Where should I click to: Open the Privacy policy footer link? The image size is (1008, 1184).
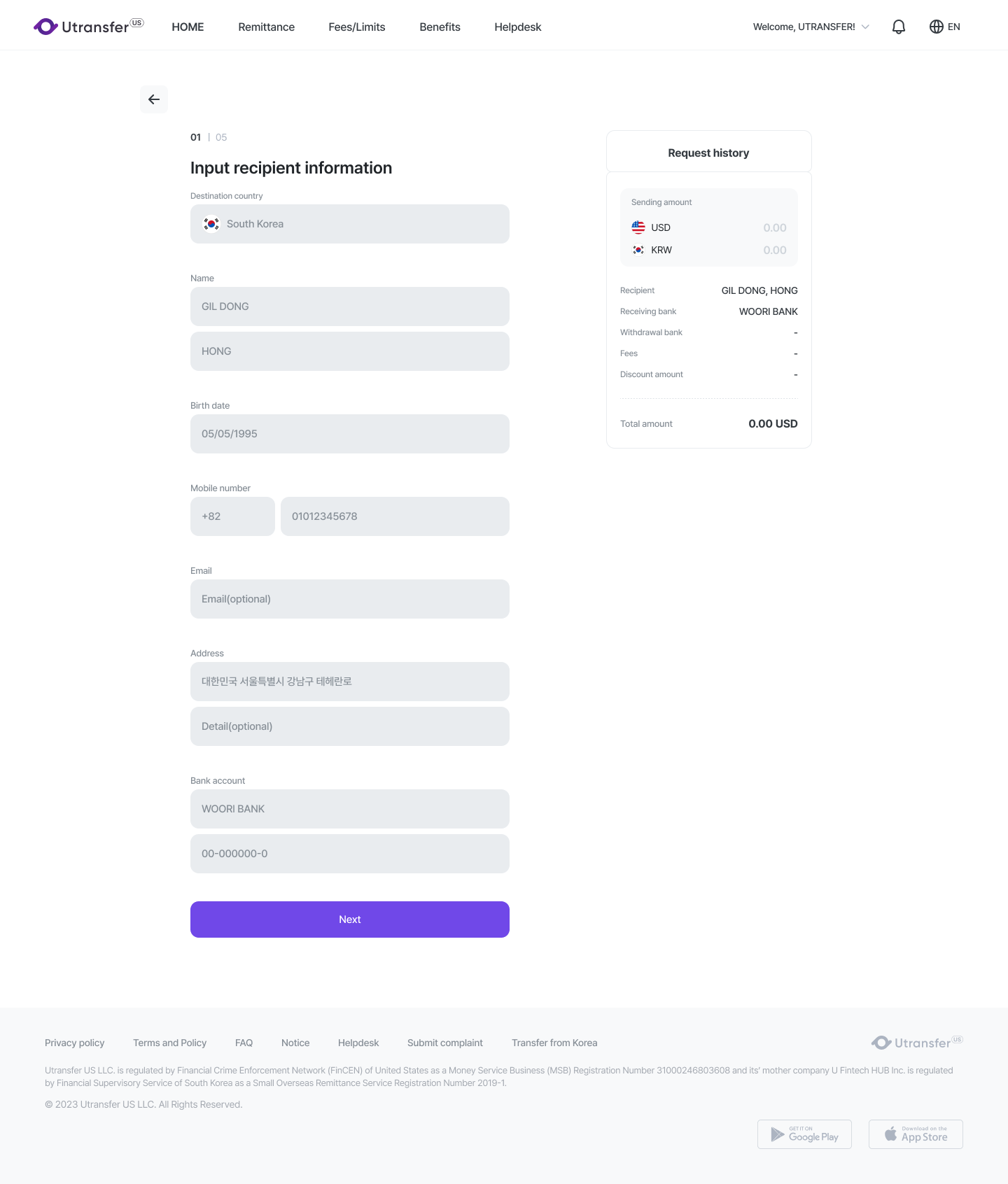tap(74, 1043)
